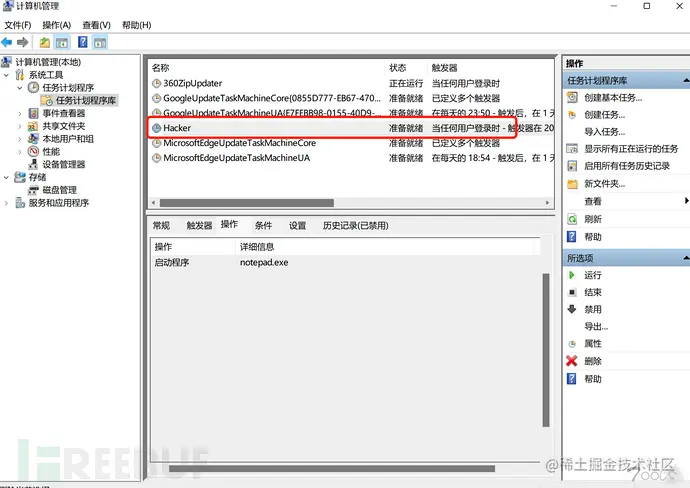This screenshot has width=690, height=488.
Task: Click 导出... for the selected task
Action: (596, 327)
